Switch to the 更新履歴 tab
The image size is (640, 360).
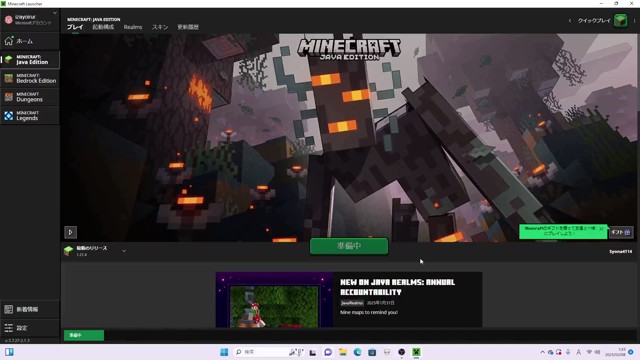188,27
